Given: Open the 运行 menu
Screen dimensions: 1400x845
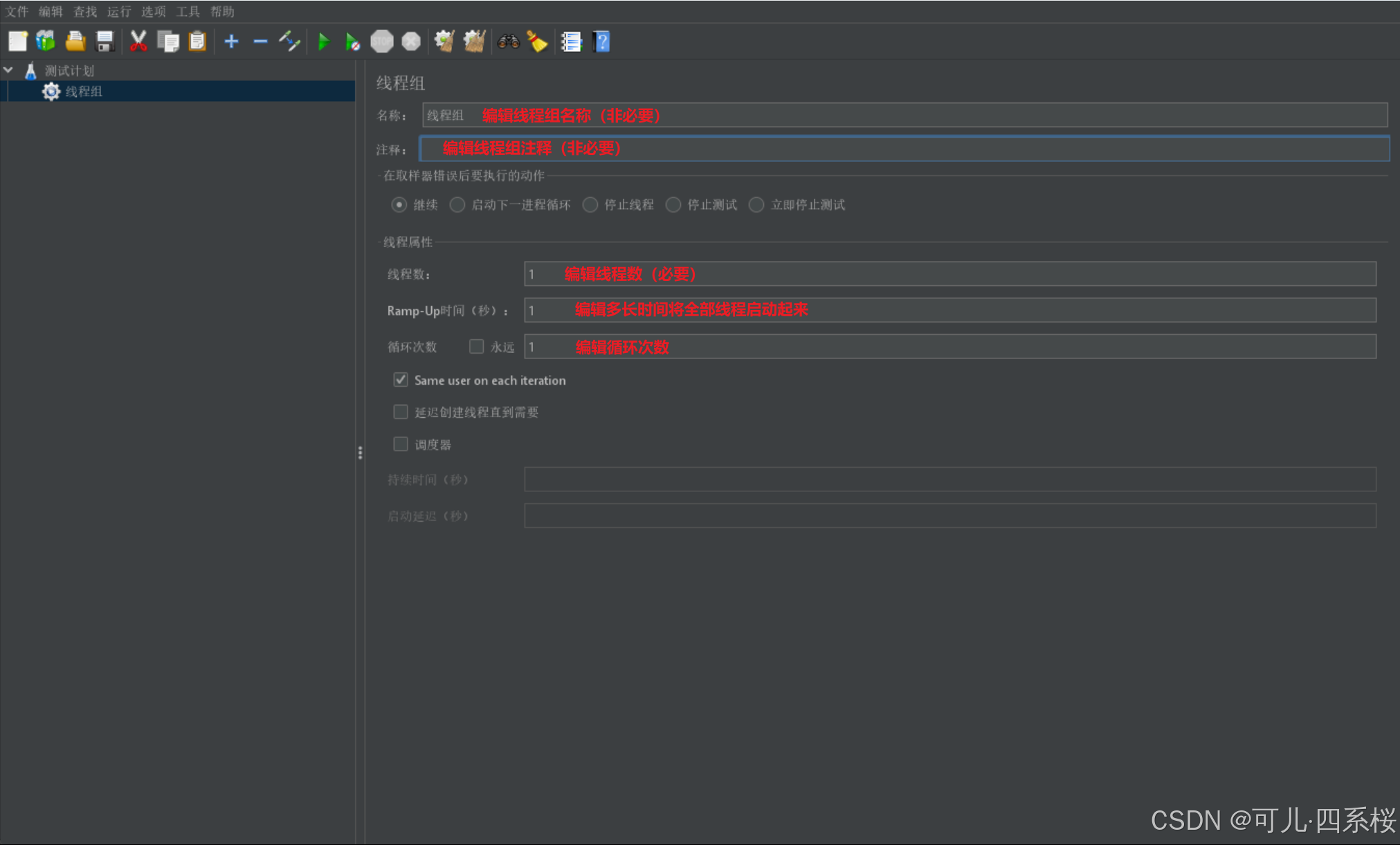Looking at the screenshot, I should click(119, 12).
